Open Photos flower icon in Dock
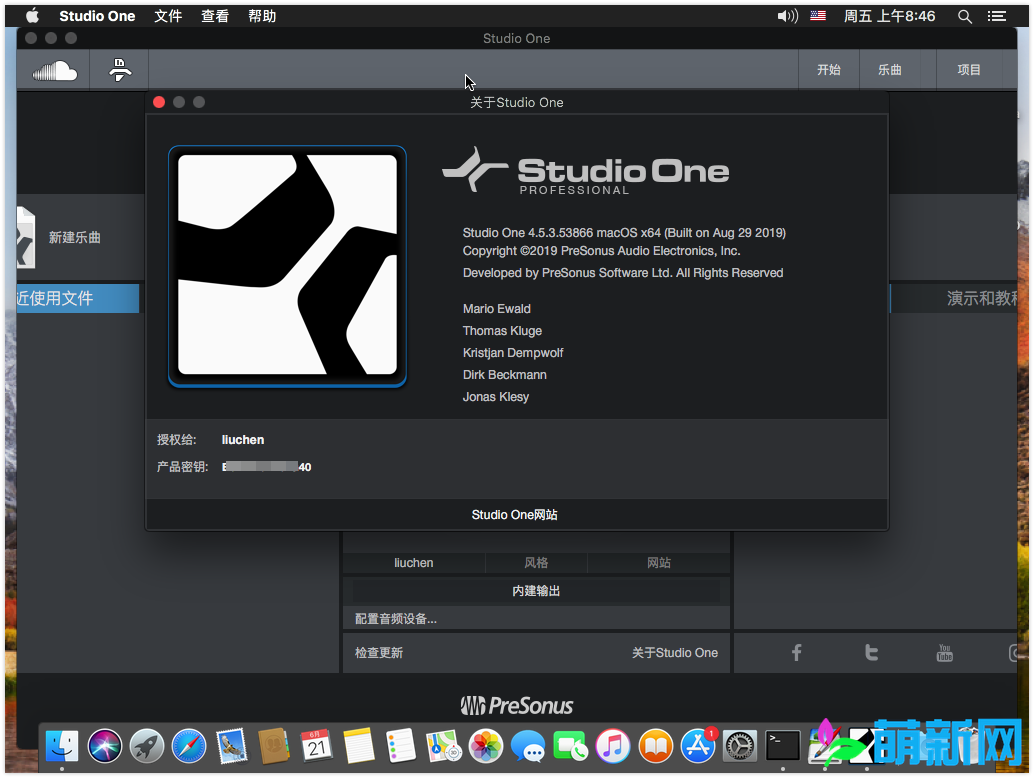Image resolution: width=1034 pixels, height=778 pixels. click(486, 746)
